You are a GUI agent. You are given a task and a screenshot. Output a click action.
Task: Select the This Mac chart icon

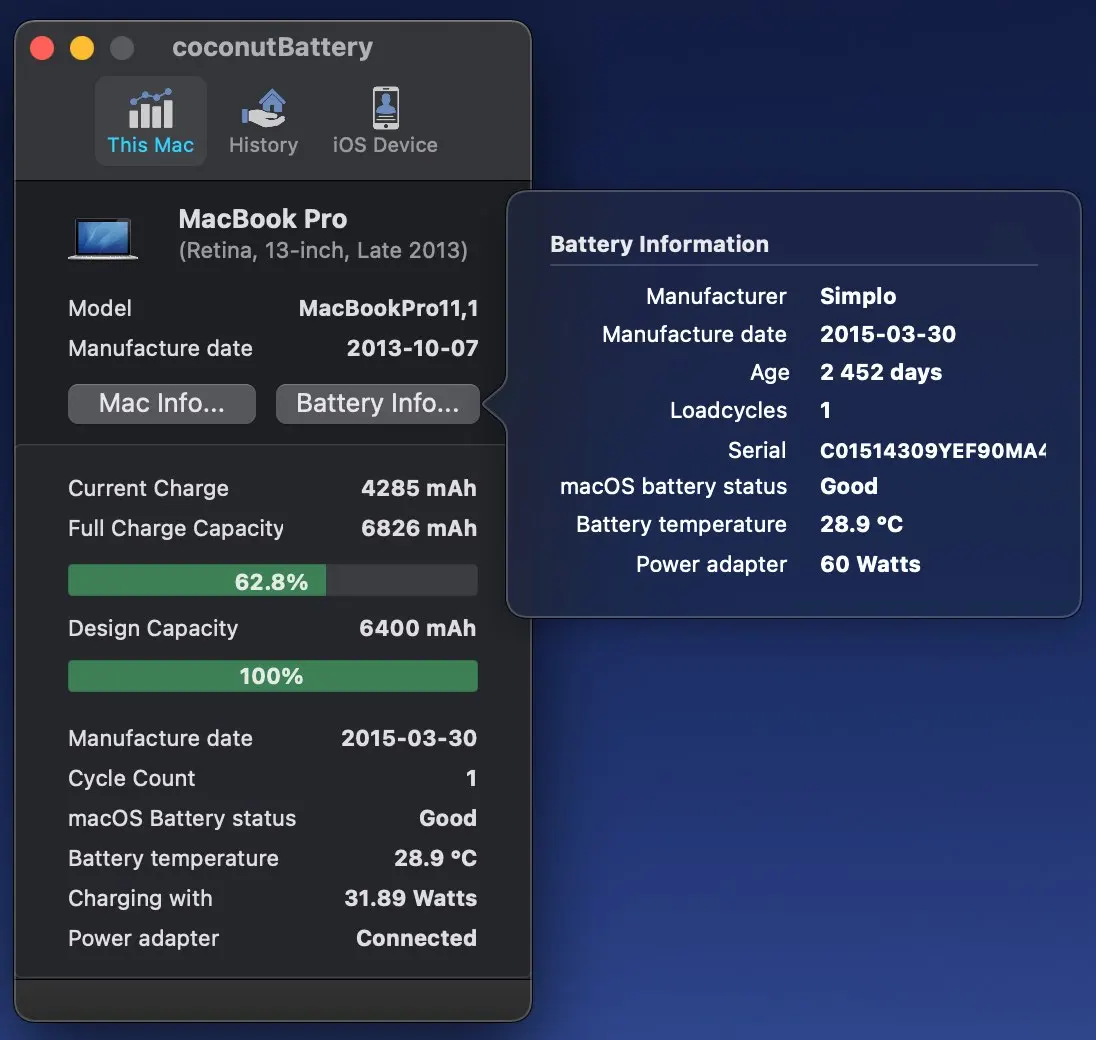151,109
